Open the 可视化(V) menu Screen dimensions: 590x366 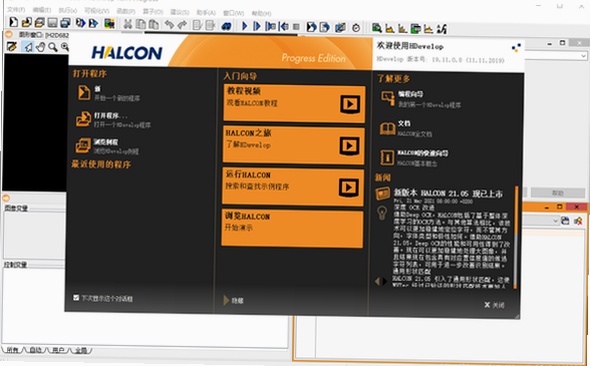coord(97,11)
